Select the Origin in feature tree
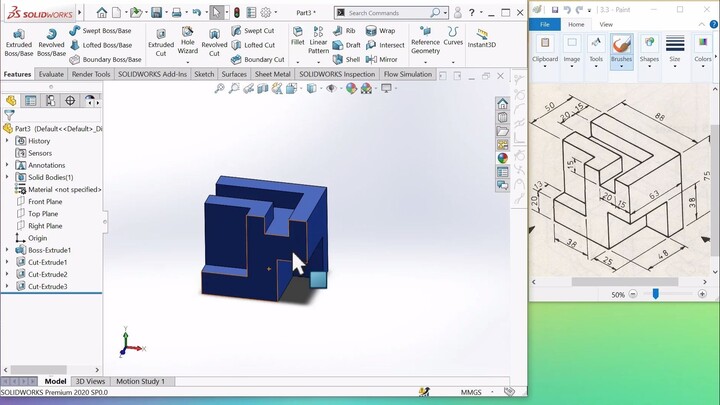Image resolution: width=720 pixels, height=405 pixels. 37,238
